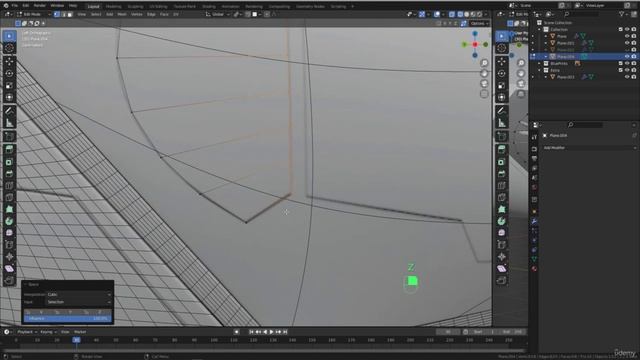Open the Add Modifier dropdown

coord(589,148)
